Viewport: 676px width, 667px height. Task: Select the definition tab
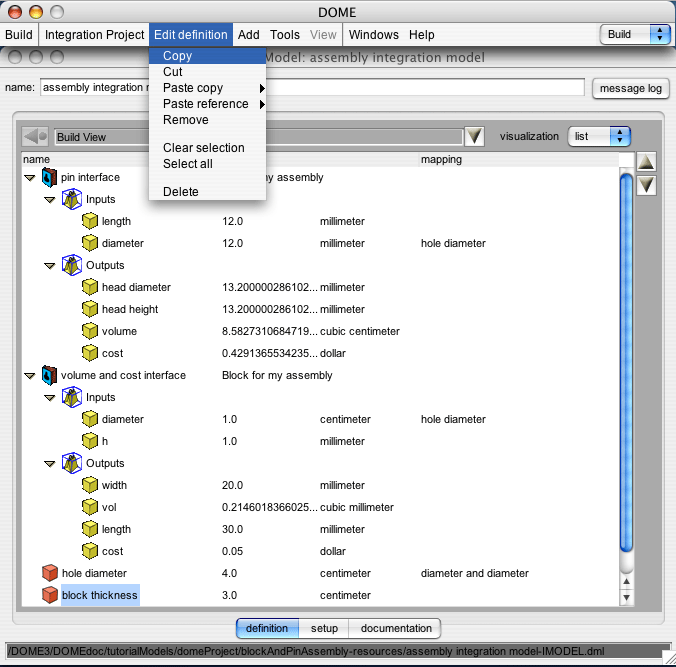pyautogui.click(x=267, y=628)
